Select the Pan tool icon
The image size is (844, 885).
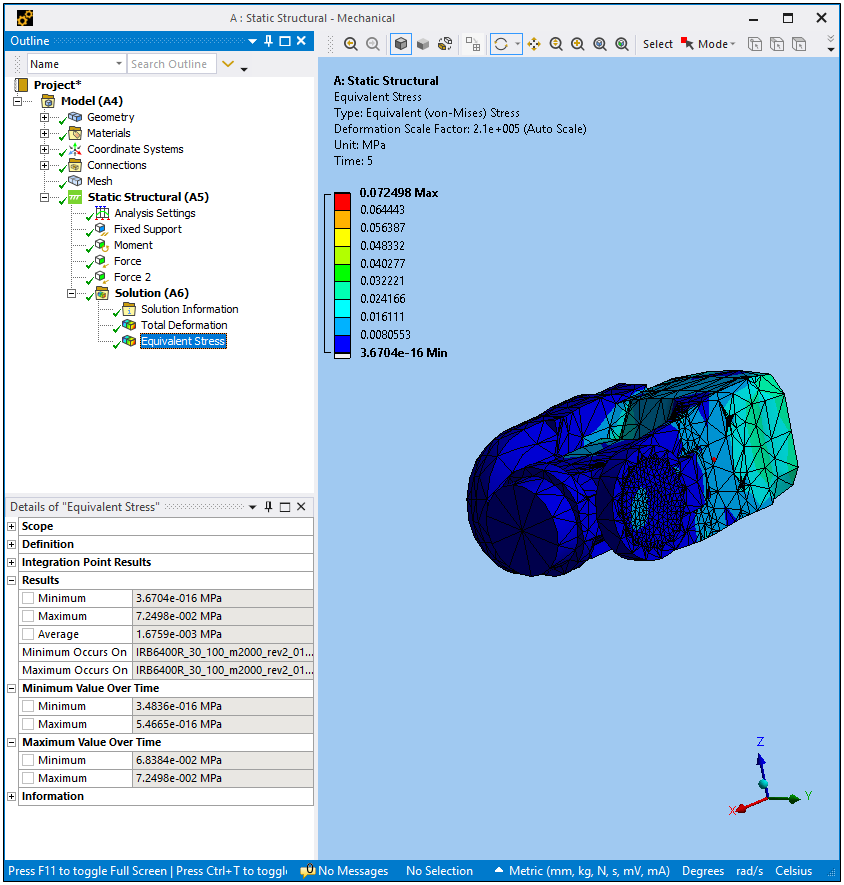534,44
